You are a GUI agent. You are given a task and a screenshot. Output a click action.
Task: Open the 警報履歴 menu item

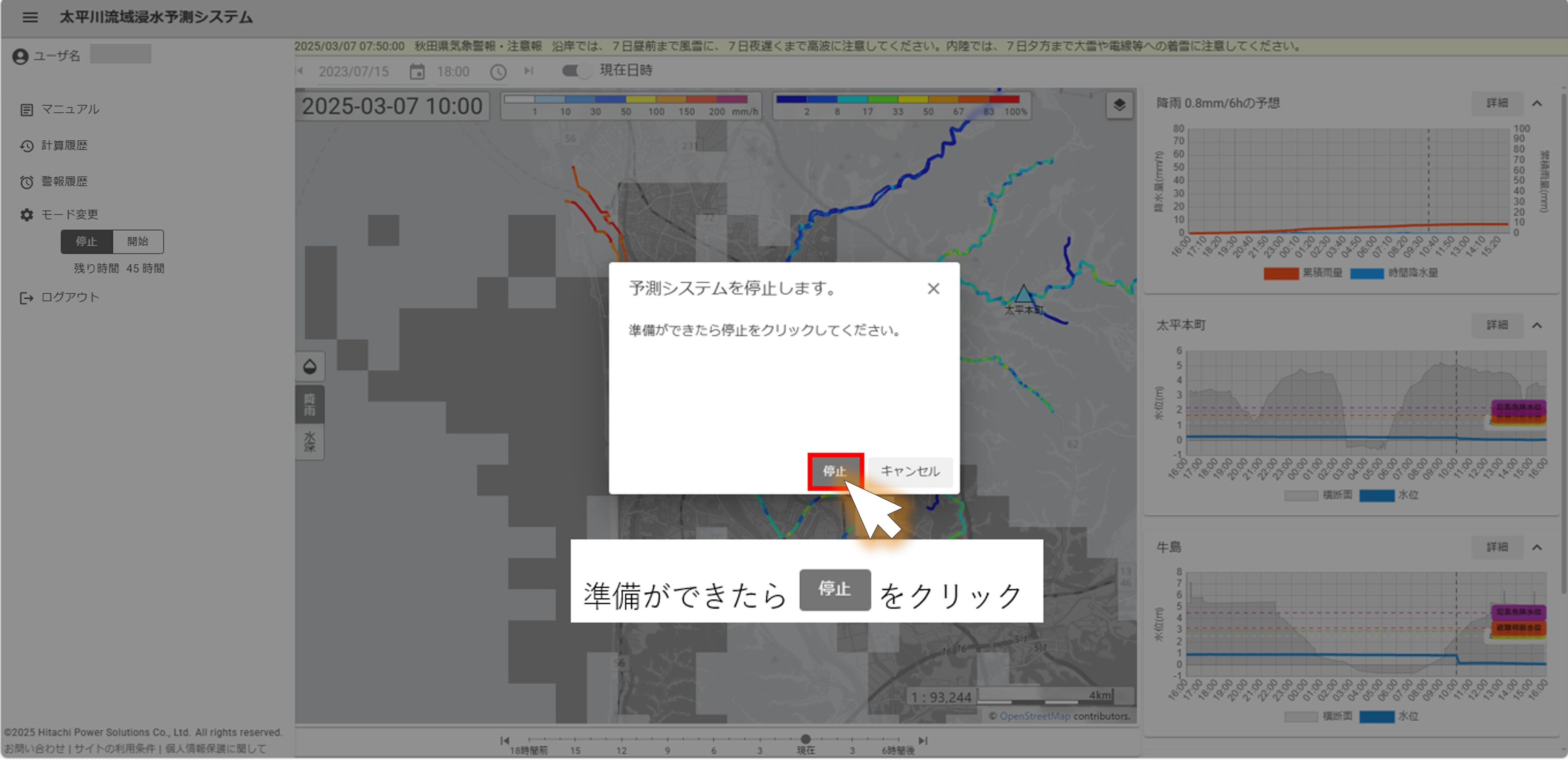pyautogui.click(x=64, y=181)
